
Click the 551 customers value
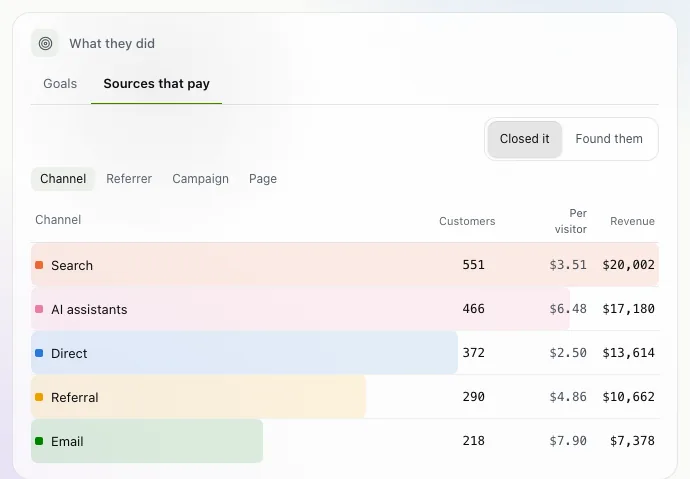473,265
